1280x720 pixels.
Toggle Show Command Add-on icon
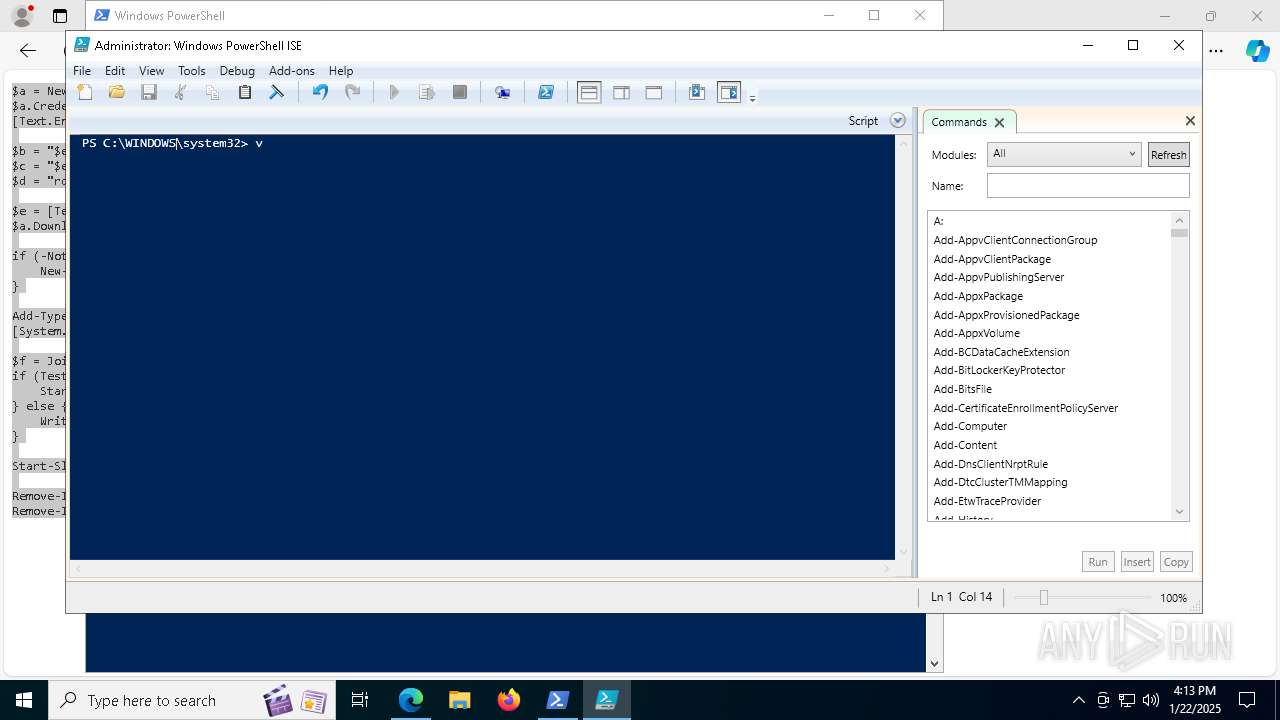pos(729,92)
